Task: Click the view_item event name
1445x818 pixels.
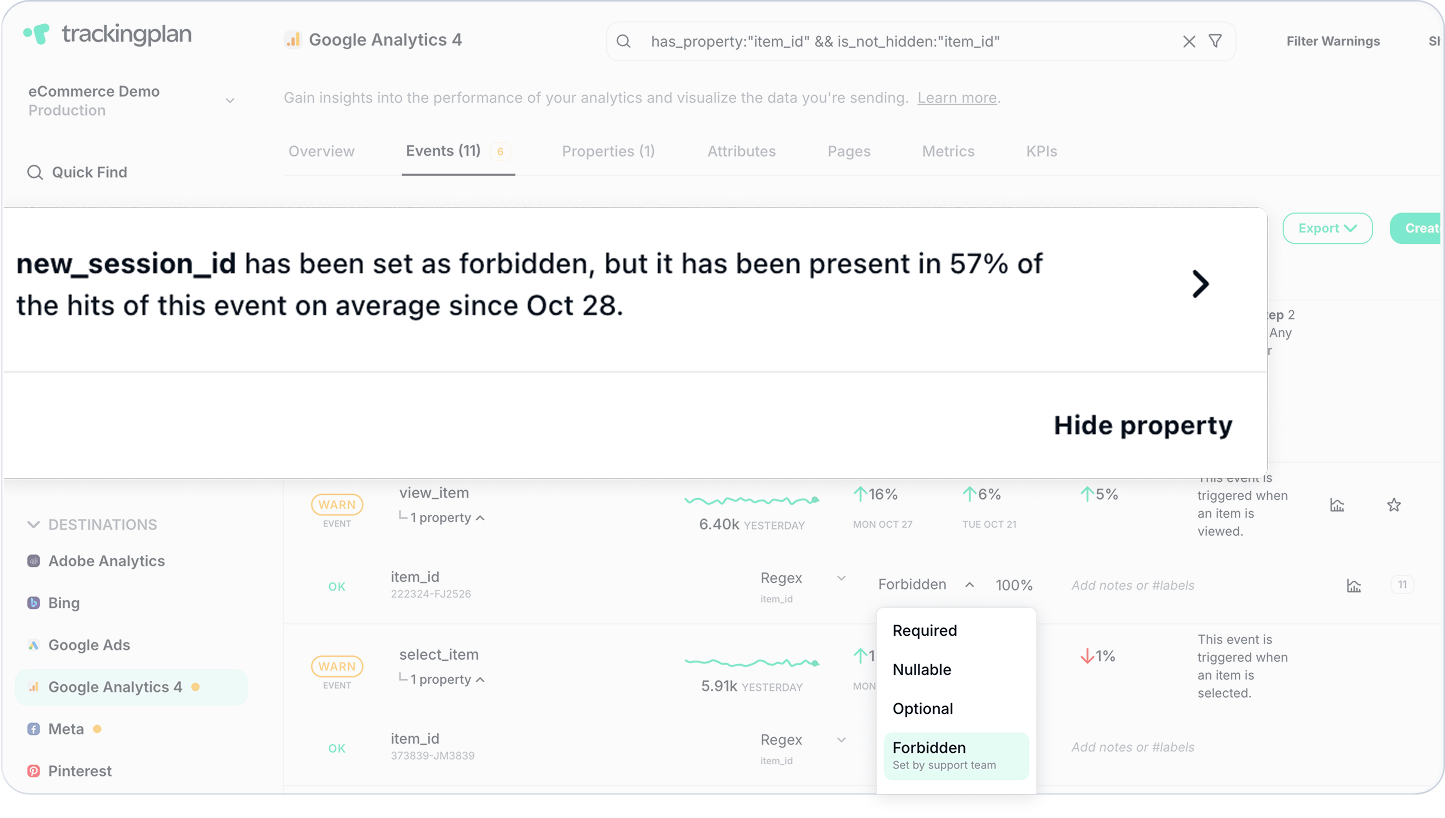Action: (x=434, y=493)
